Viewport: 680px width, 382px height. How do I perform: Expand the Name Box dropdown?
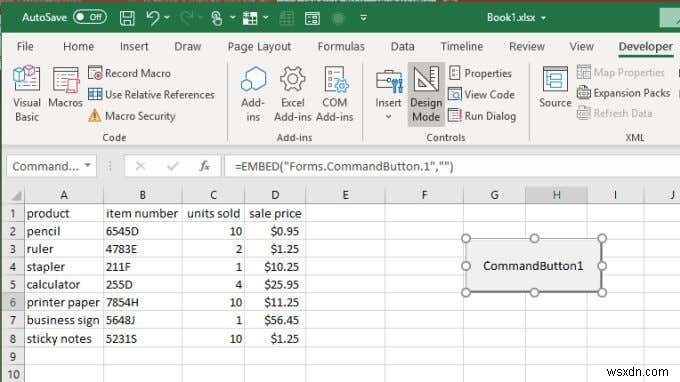point(88,166)
